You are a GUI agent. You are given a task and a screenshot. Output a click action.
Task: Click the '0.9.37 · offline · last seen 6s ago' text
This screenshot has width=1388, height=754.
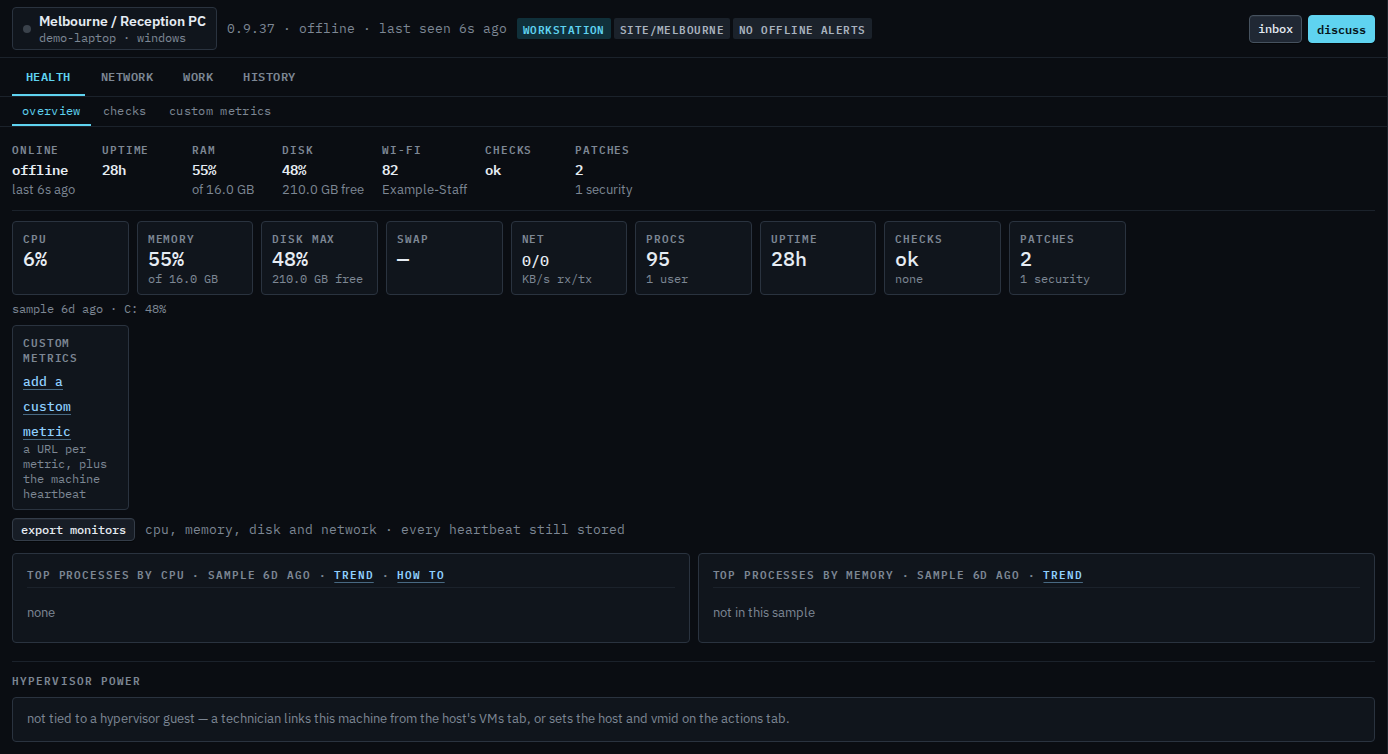[x=367, y=29]
